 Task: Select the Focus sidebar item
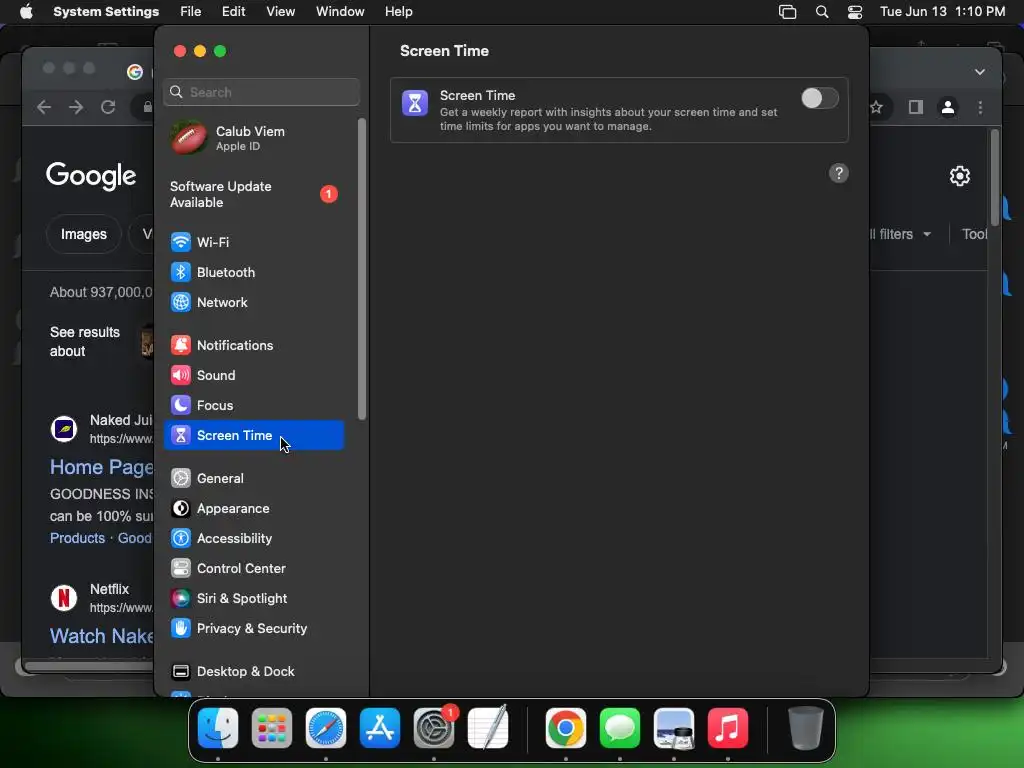pyautogui.click(x=253, y=406)
